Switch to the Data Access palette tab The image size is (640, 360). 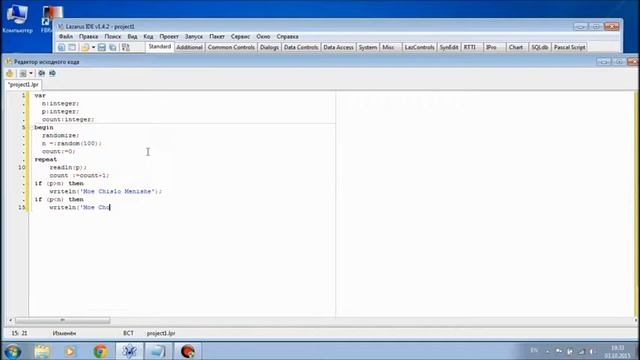(338, 47)
